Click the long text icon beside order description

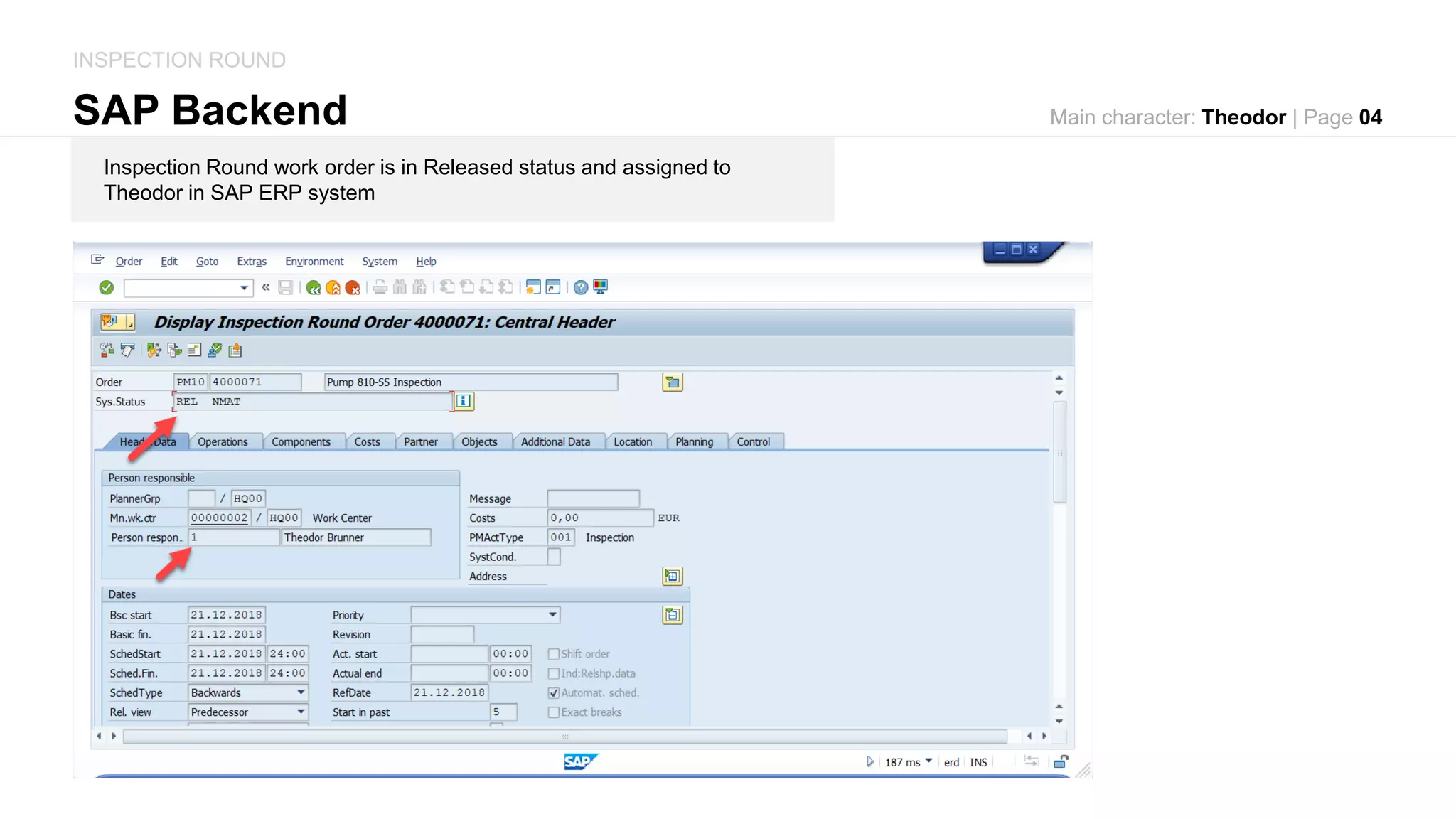pyautogui.click(x=672, y=382)
